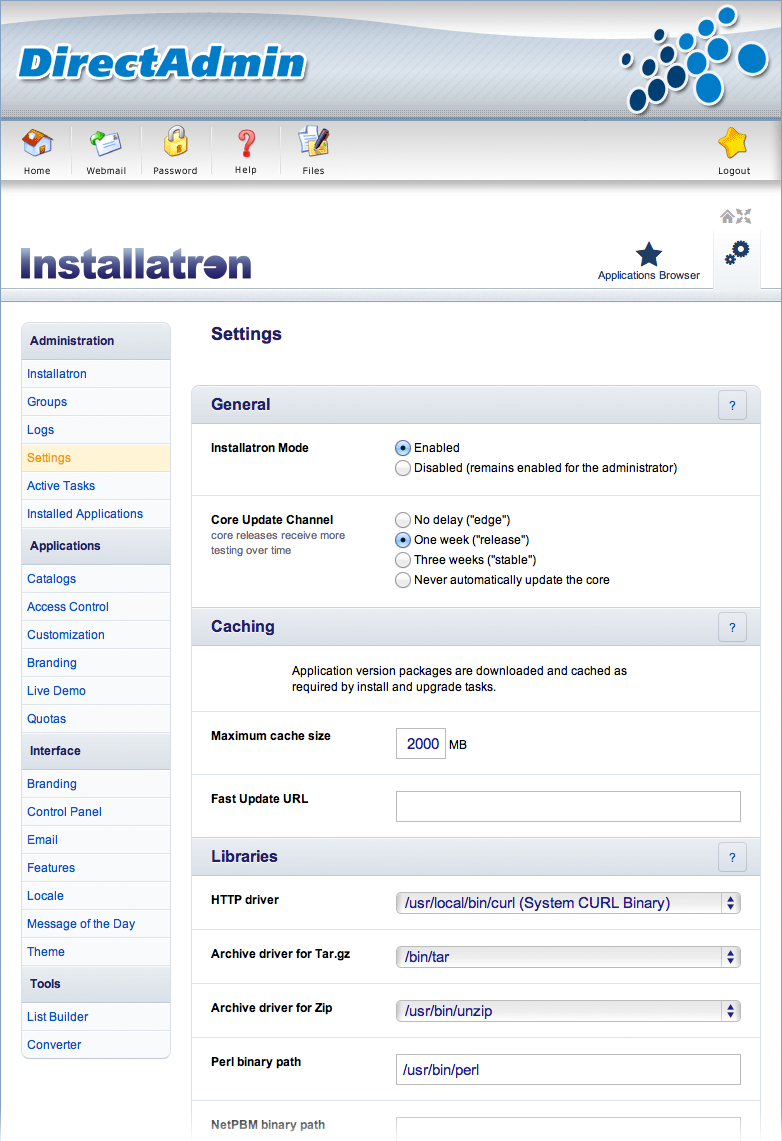The image size is (782, 1141).
Task: Open Groups in the sidebar
Action: click(x=96, y=402)
